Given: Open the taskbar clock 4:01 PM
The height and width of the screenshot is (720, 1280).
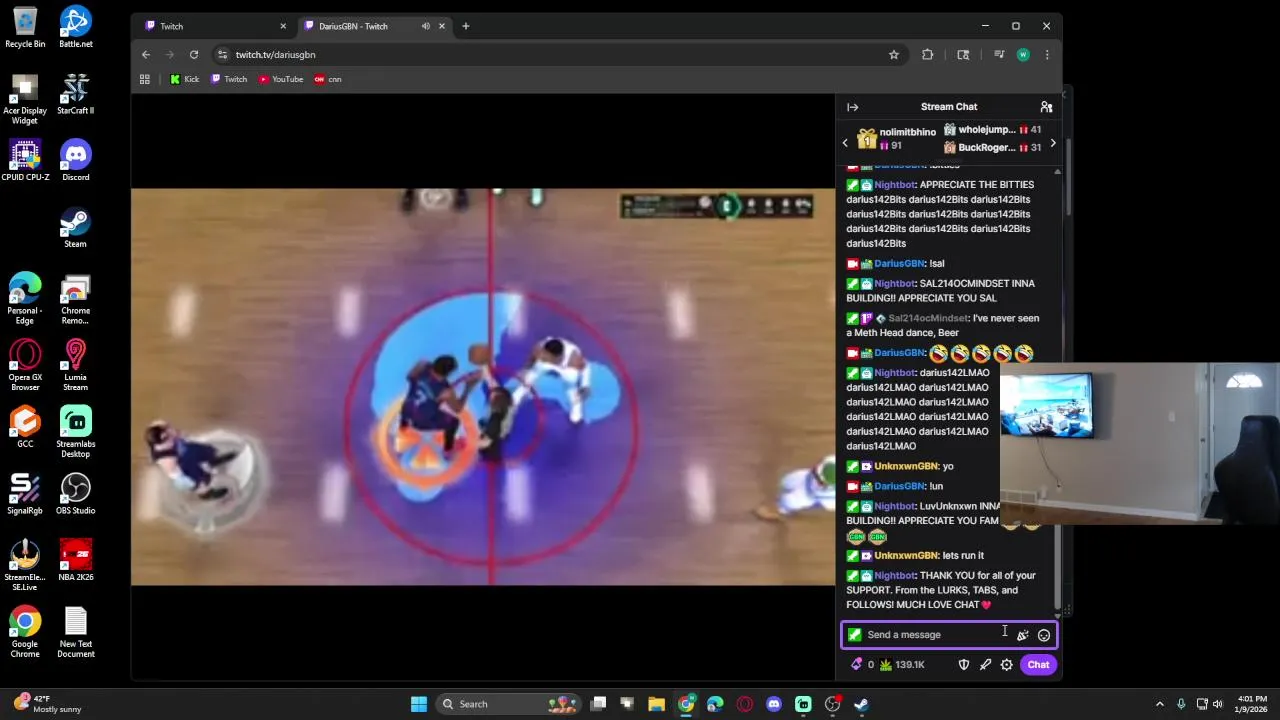Looking at the screenshot, I should click(x=1252, y=704).
